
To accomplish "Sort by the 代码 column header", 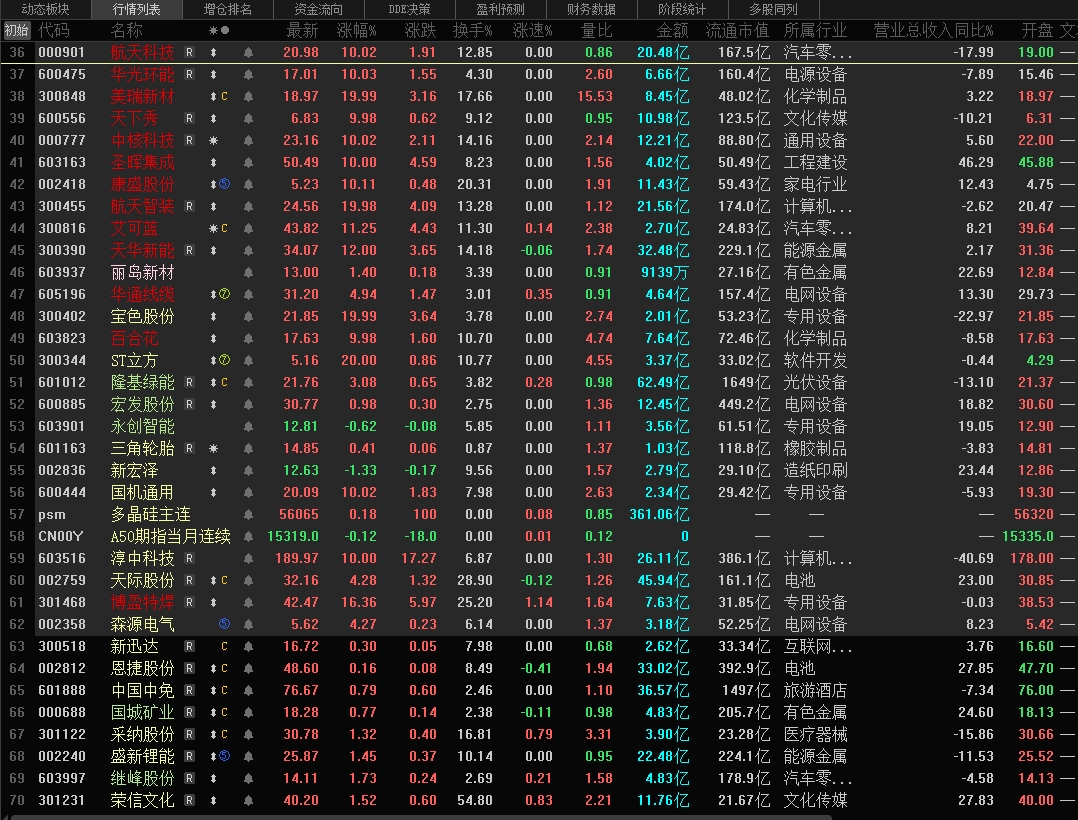I will (x=54, y=30).
